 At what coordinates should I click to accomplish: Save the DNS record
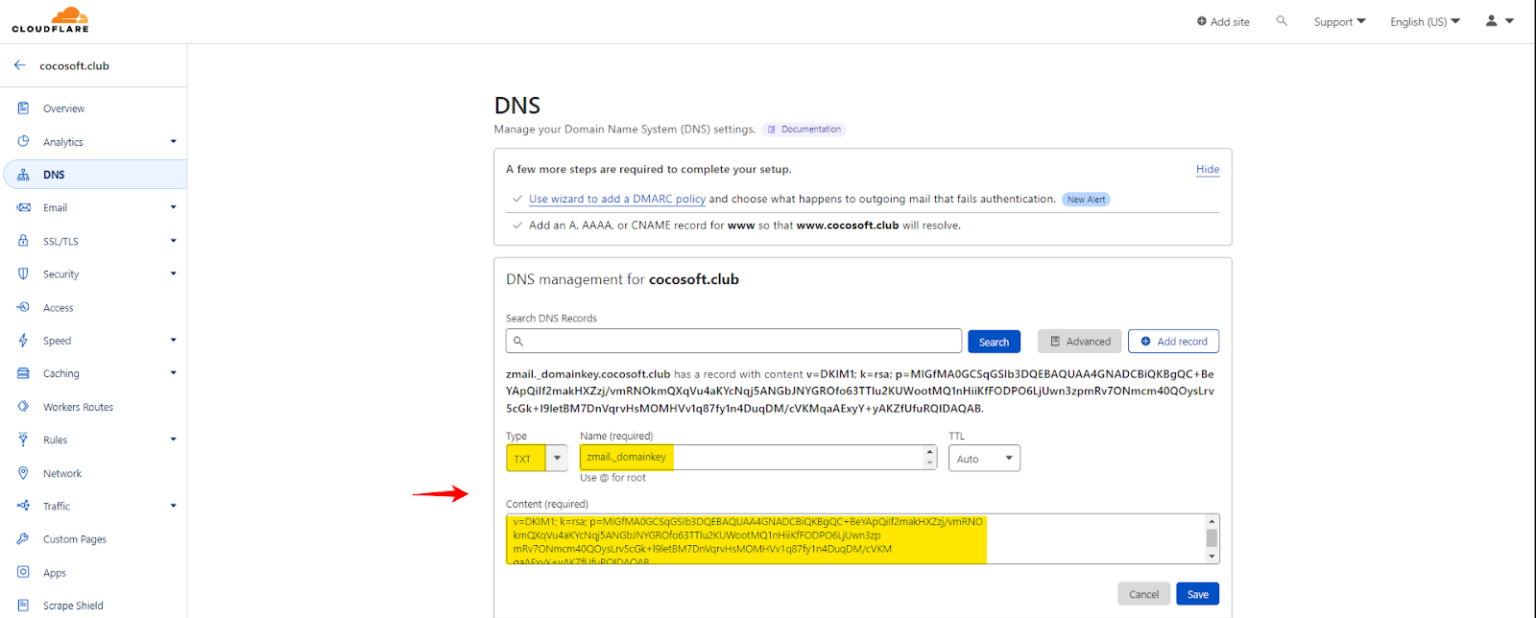coord(1197,593)
